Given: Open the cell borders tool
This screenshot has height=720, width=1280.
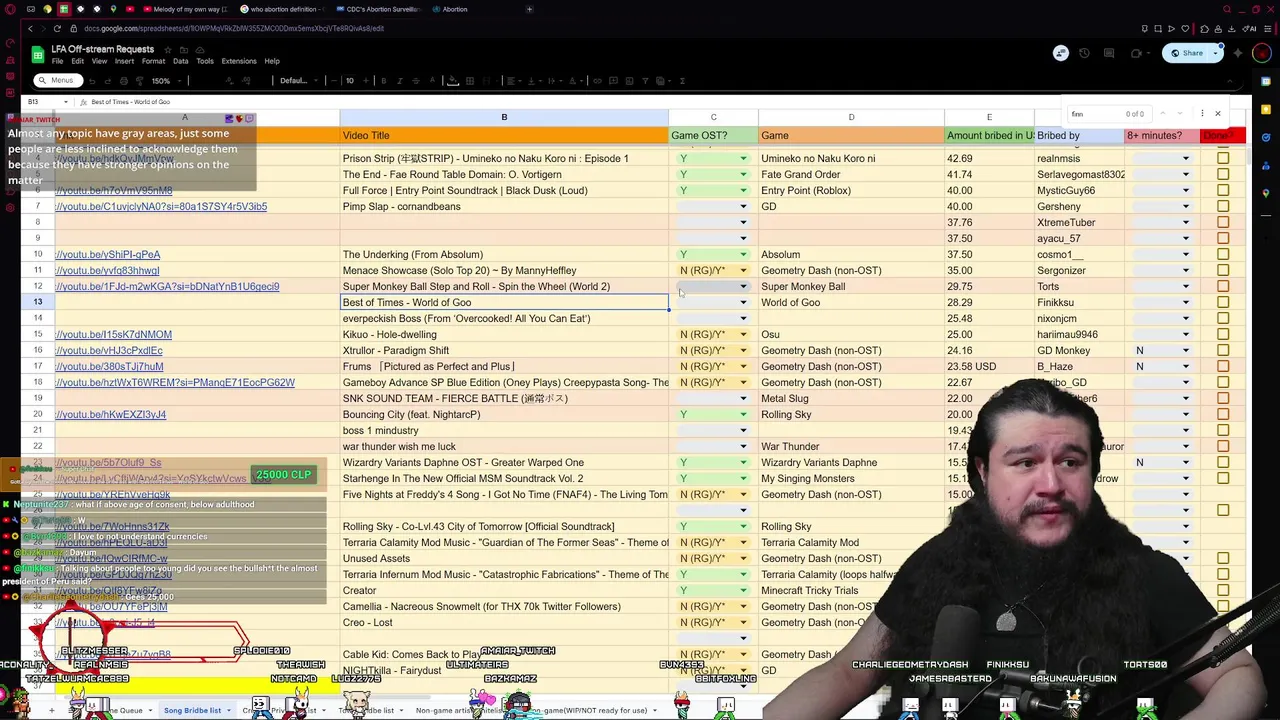Looking at the screenshot, I should coord(469,81).
